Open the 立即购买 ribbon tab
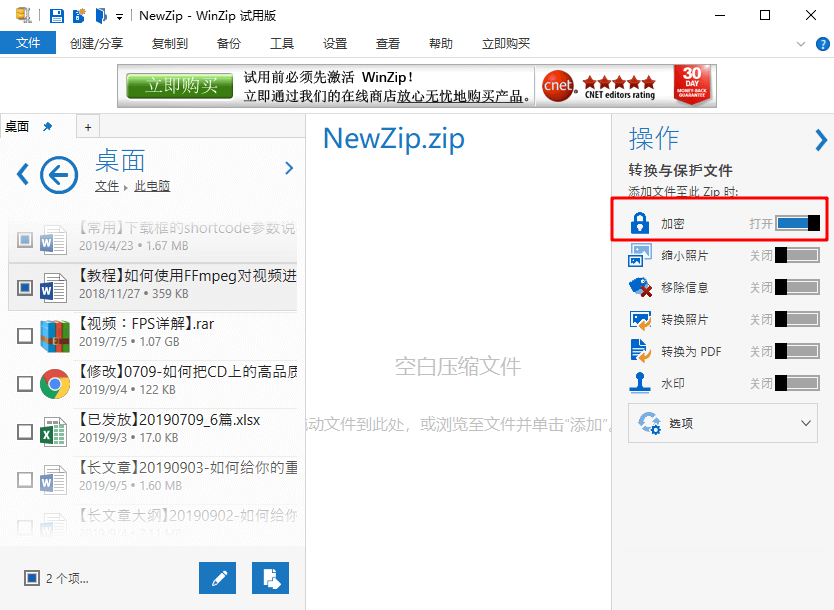Image resolution: width=834 pixels, height=610 pixels. point(506,43)
